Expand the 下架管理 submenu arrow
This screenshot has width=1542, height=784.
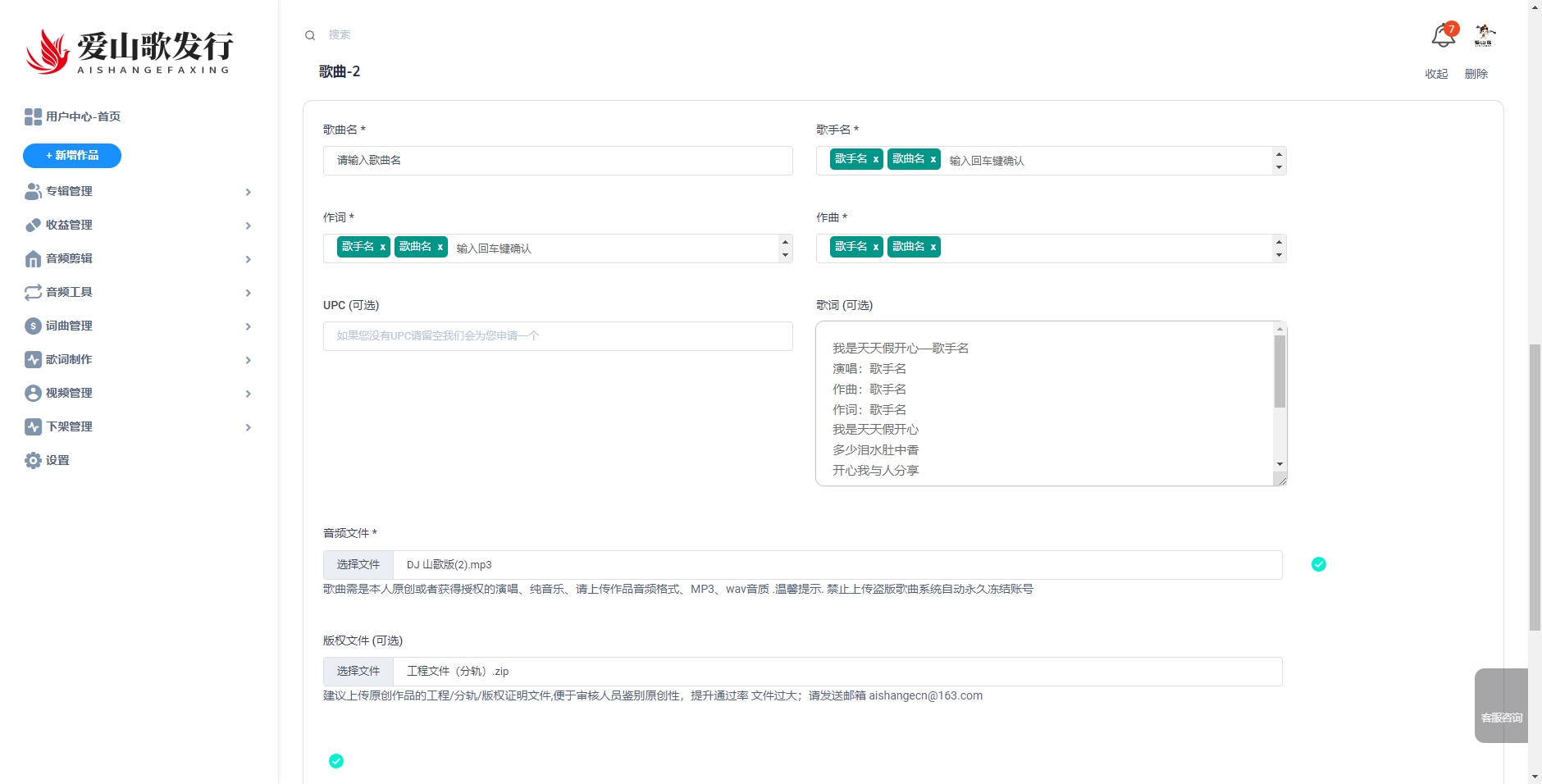[248, 427]
